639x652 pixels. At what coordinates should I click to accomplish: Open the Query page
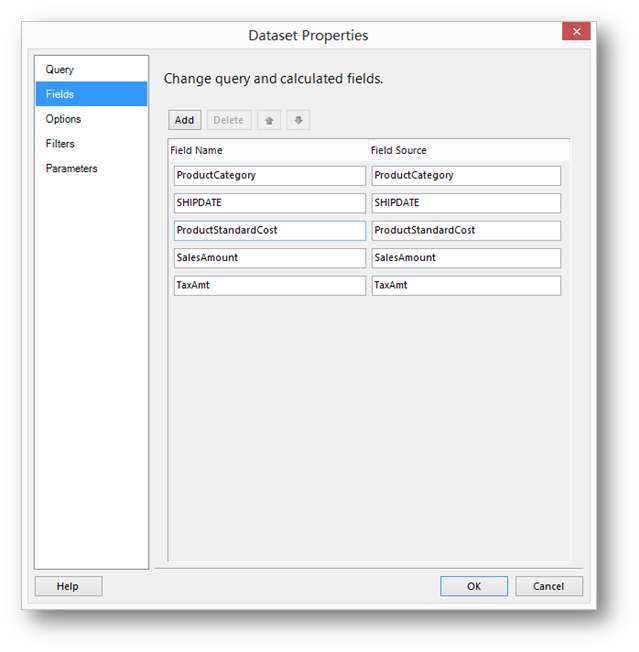point(91,69)
